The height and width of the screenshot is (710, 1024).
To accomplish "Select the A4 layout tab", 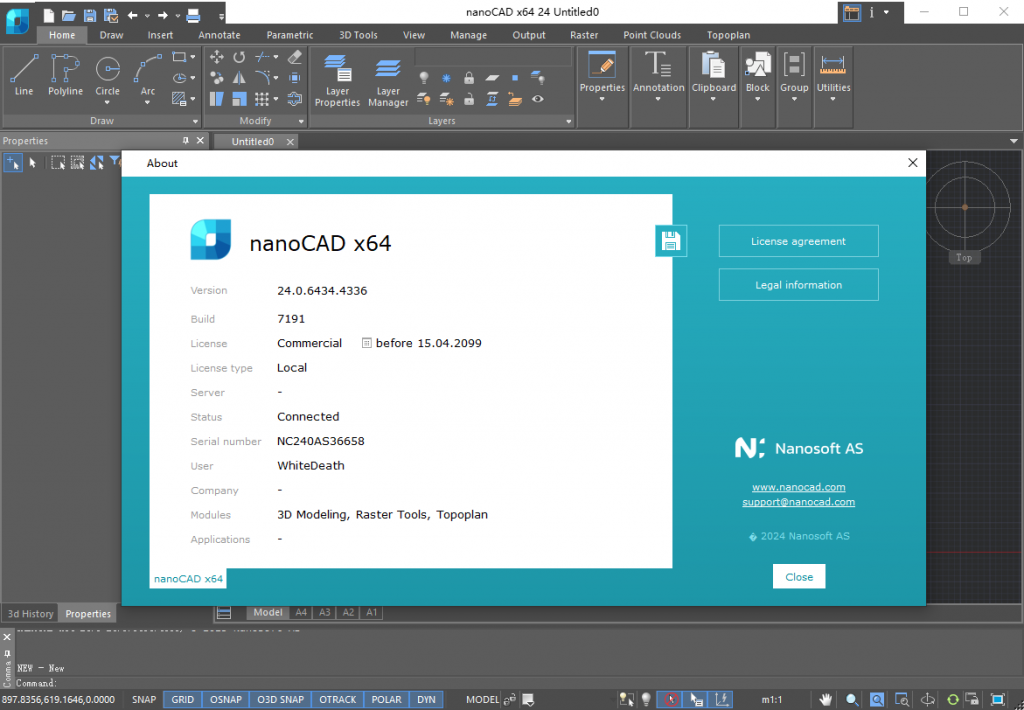I will (x=301, y=612).
